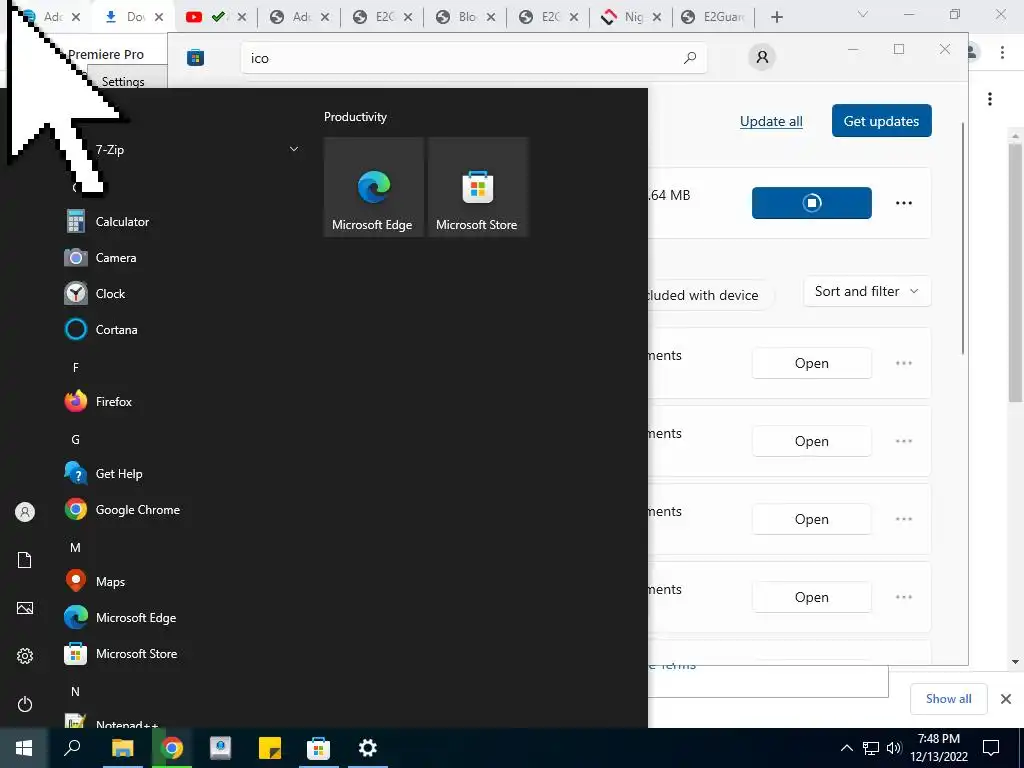Open File Explorer from the taskbar

coord(122,748)
